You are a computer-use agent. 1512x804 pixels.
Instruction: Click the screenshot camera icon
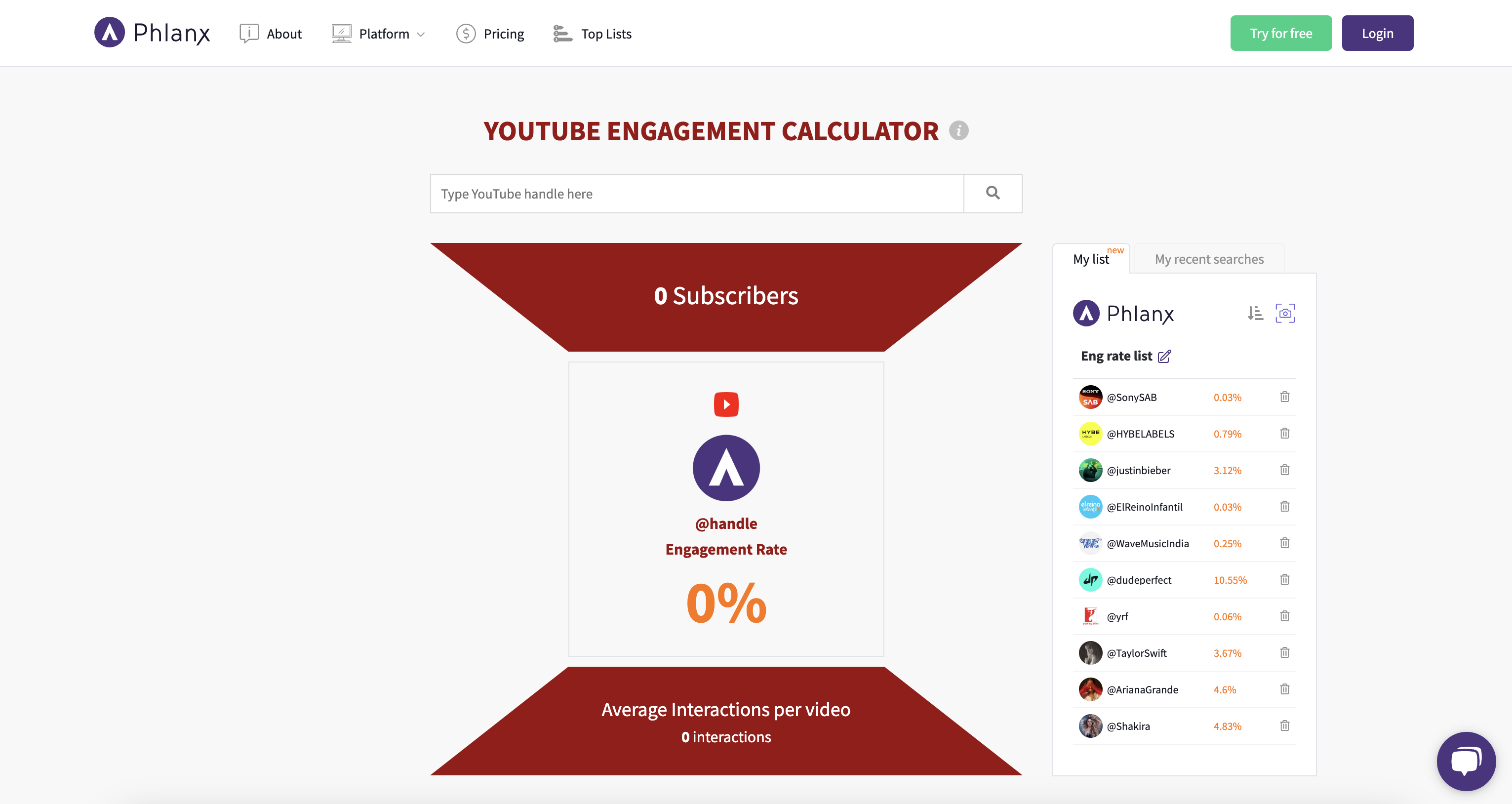coord(1285,314)
